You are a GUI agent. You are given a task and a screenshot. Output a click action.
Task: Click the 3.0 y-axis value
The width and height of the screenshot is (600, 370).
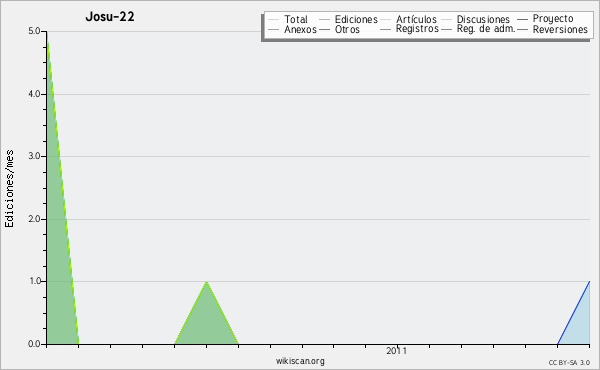pyautogui.click(x=34, y=156)
